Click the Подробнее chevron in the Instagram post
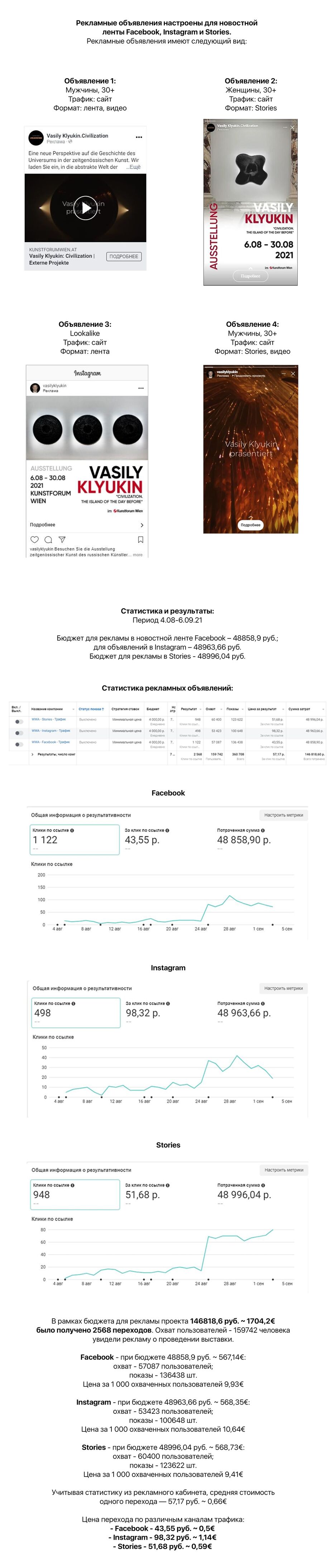 (142, 525)
